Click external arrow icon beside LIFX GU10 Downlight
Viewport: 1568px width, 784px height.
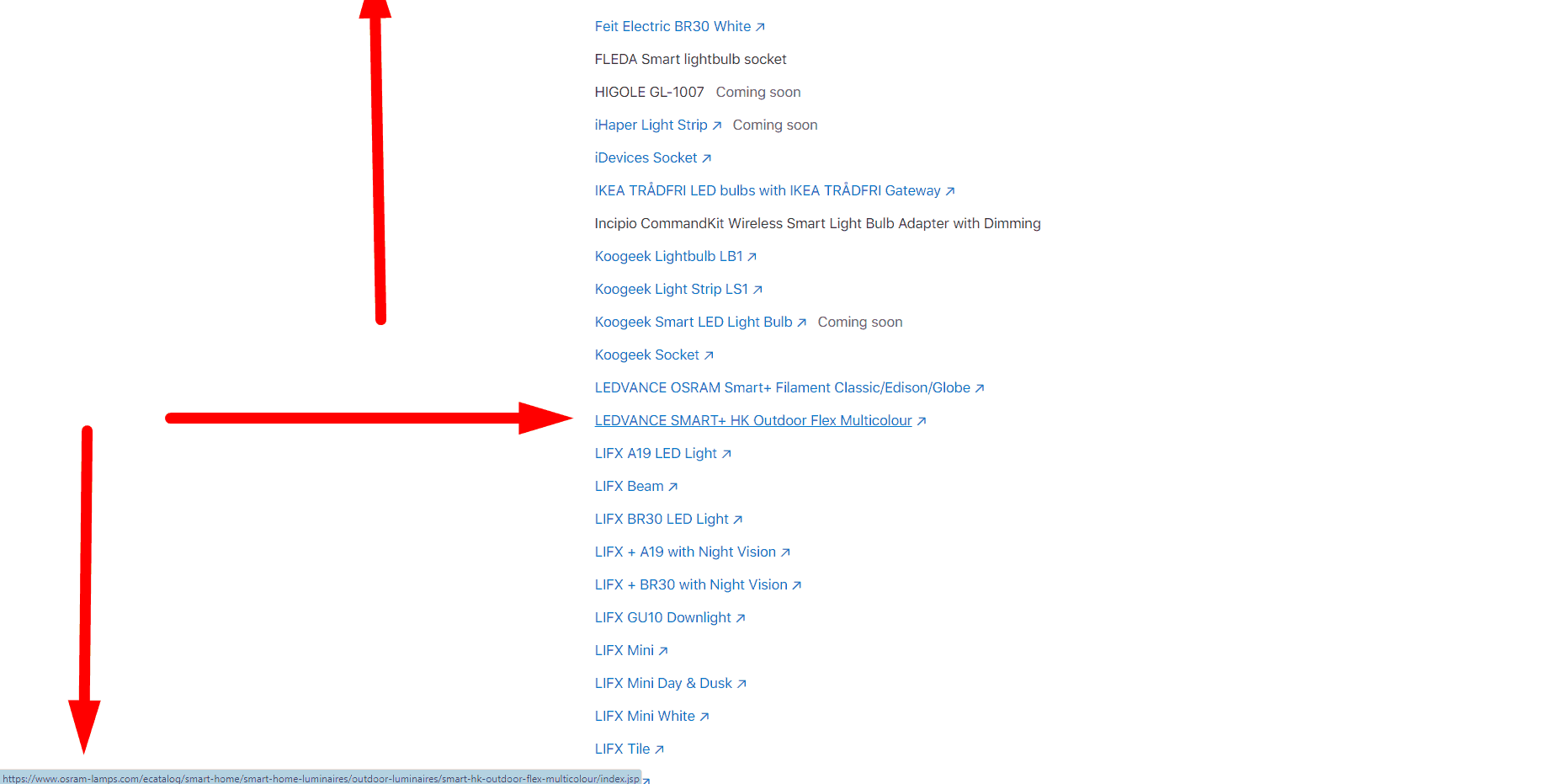point(741,618)
